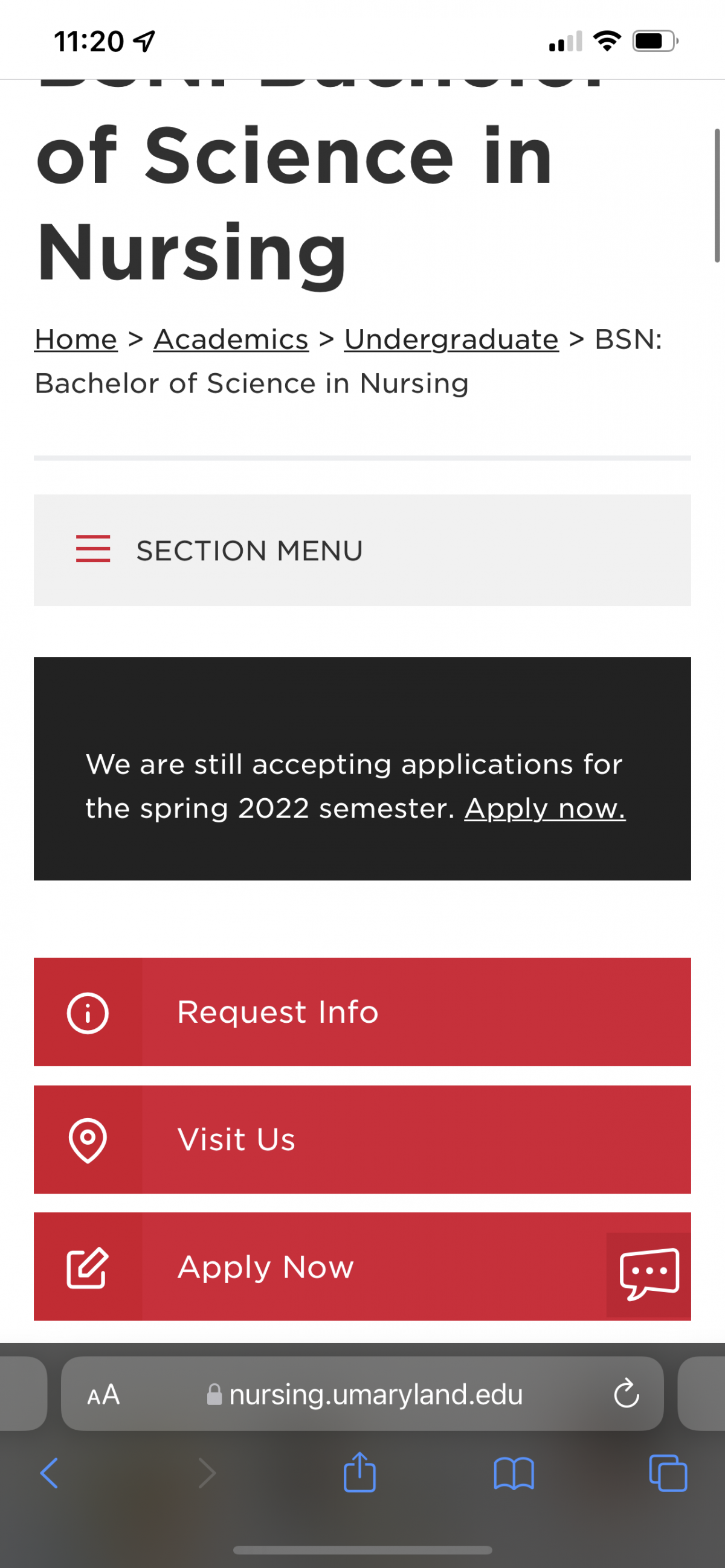725x1568 pixels.
Task: Tap the AA reader options button
Action: pos(103,1394)
